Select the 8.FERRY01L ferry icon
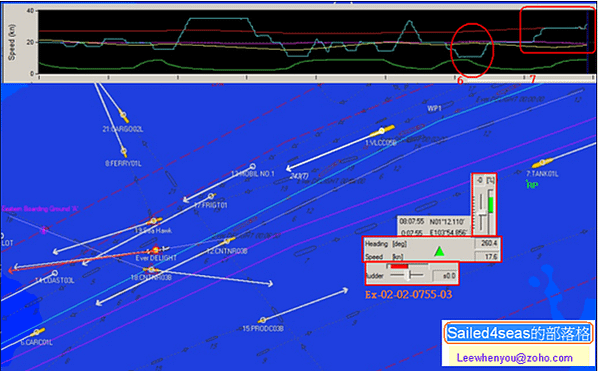598x371 pixels. (x=124, y=151)
